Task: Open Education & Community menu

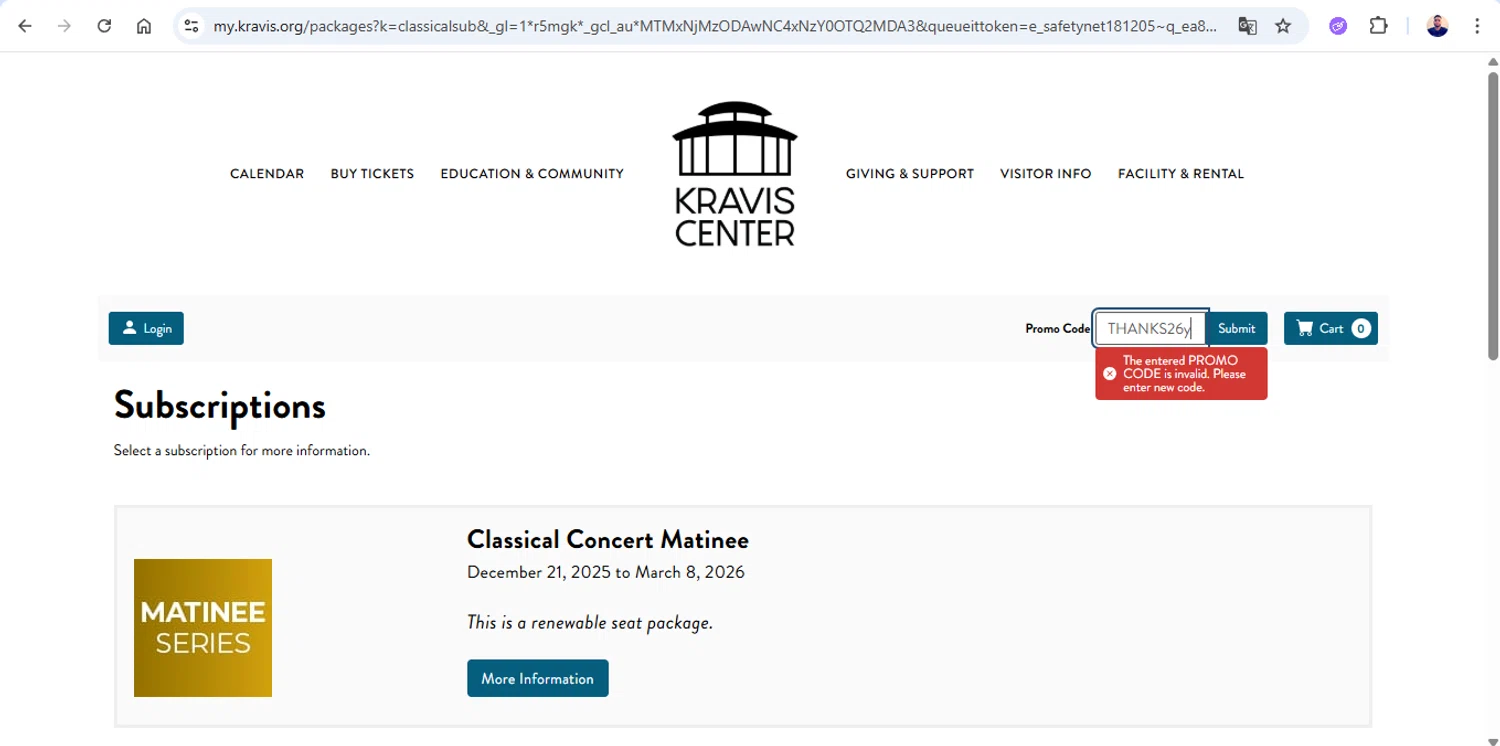Action: coord(532,174)
